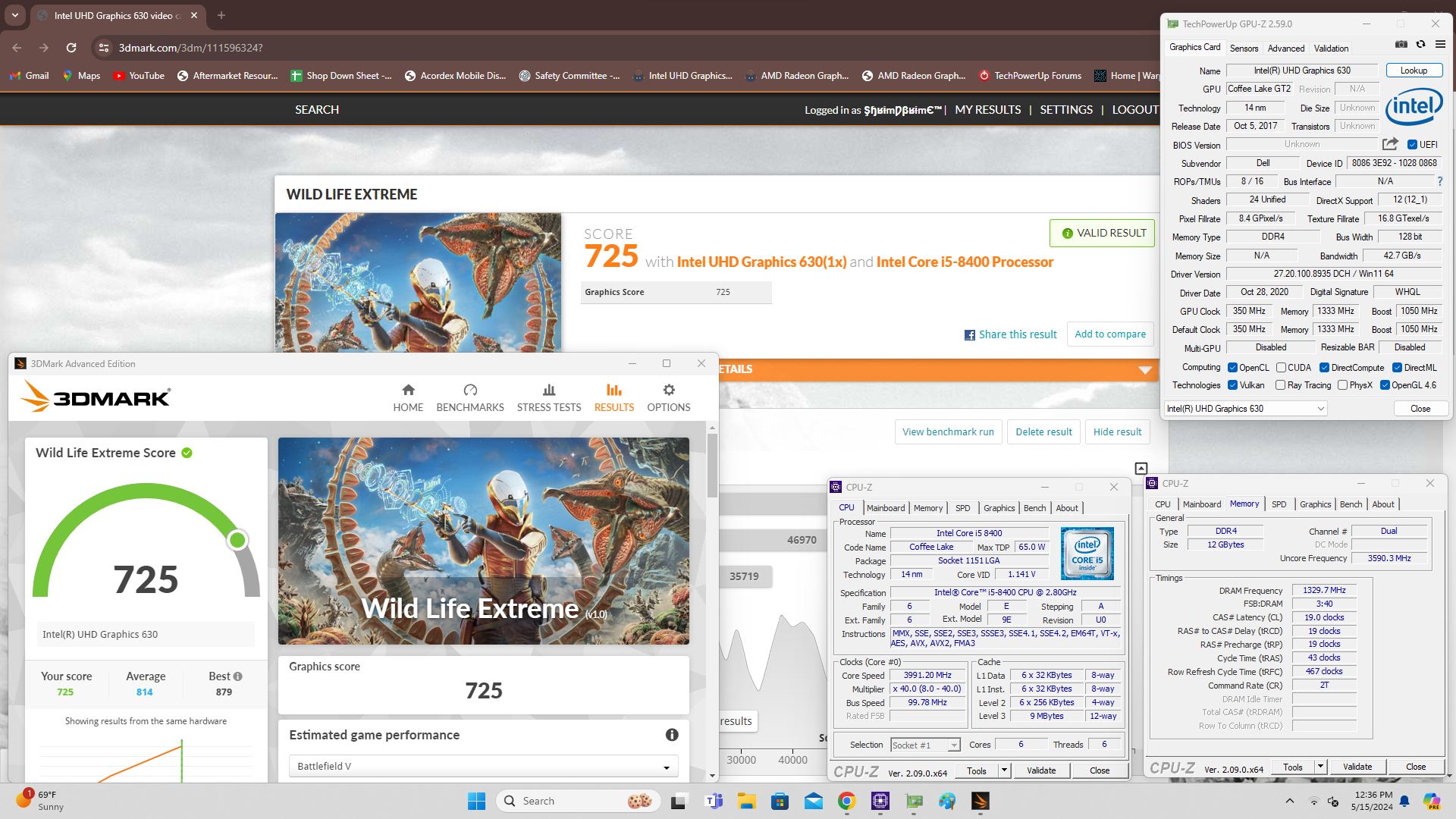Toggle the UEFI checkbox in GPU-Z
1456x819 pixels.
(1412, 145)
